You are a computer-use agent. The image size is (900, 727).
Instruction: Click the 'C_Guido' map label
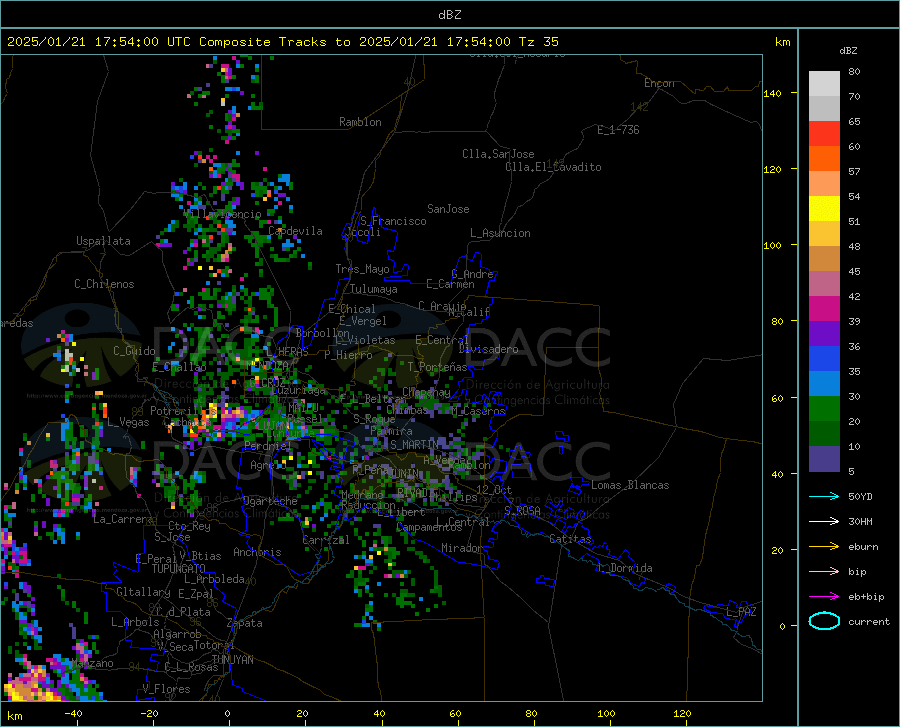(x=134, y=351)
